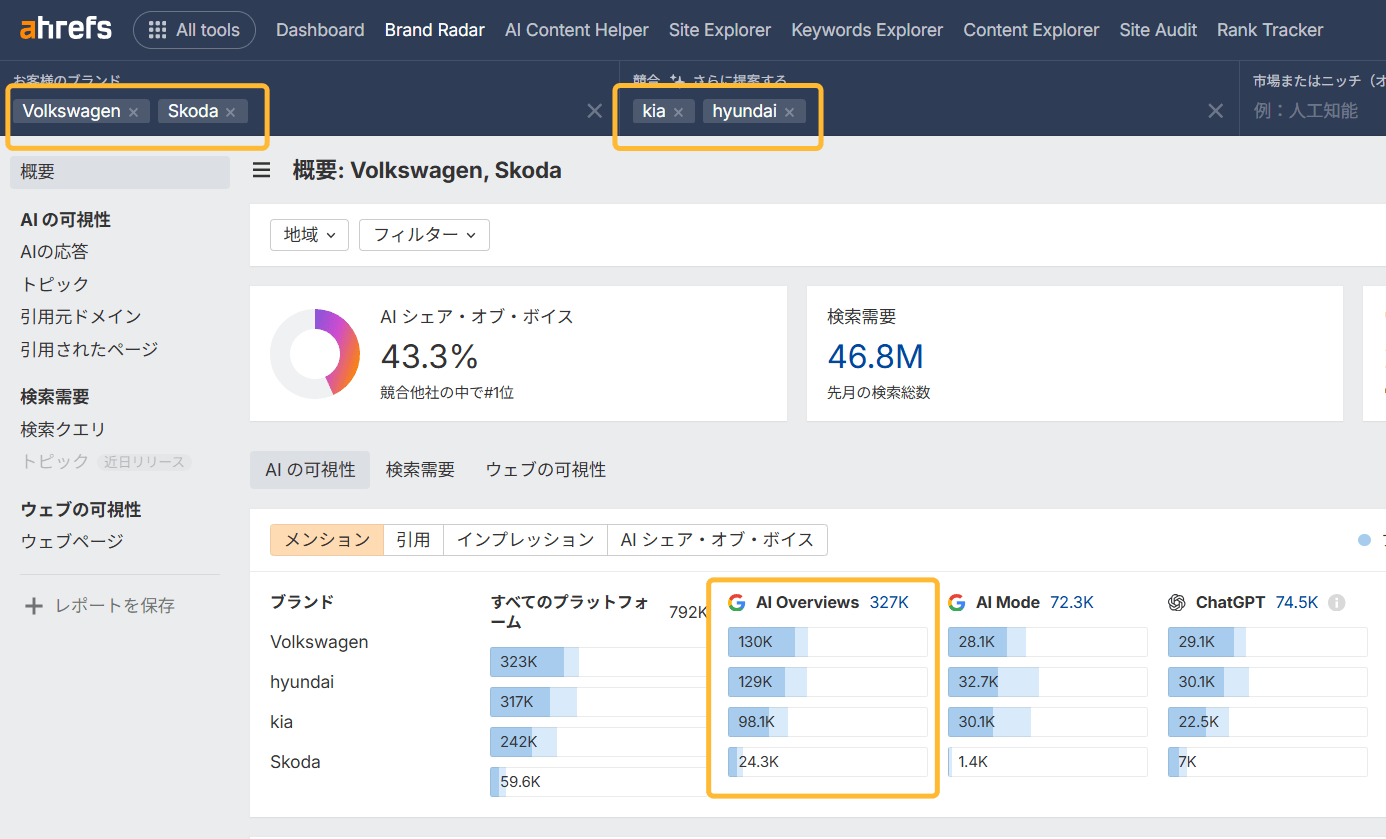This screenshot has height=839, width=1386.
Task: Click the hamburger icon beside the overview title
Action: 261,170
